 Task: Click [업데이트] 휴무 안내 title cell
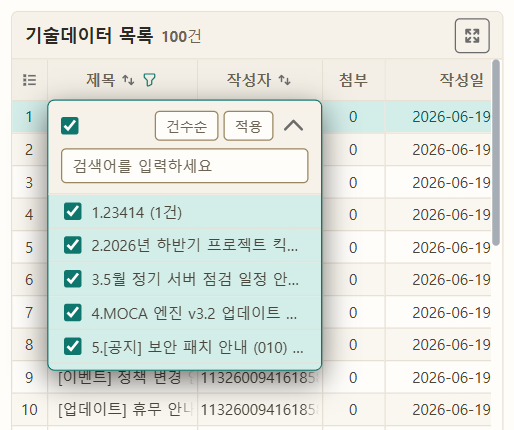(123, 410)
